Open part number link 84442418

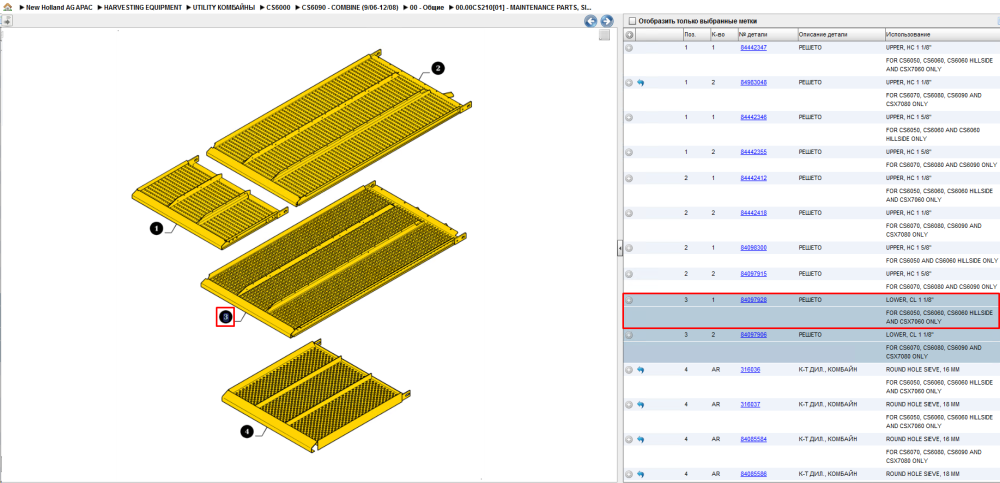753,212
